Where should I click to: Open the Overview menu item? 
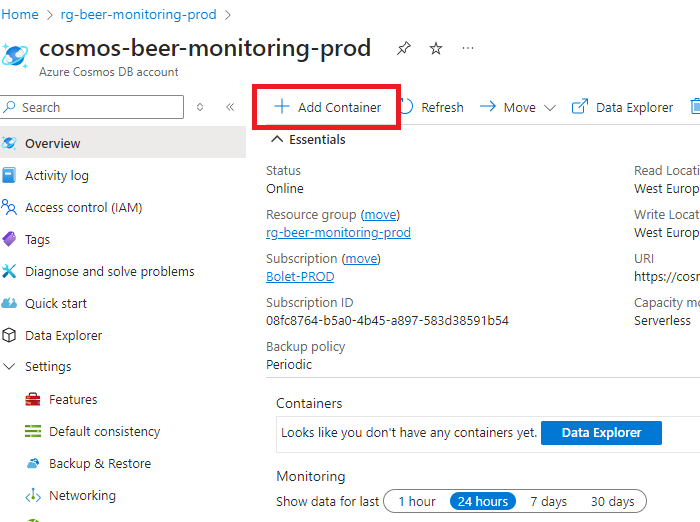(123, 143)
